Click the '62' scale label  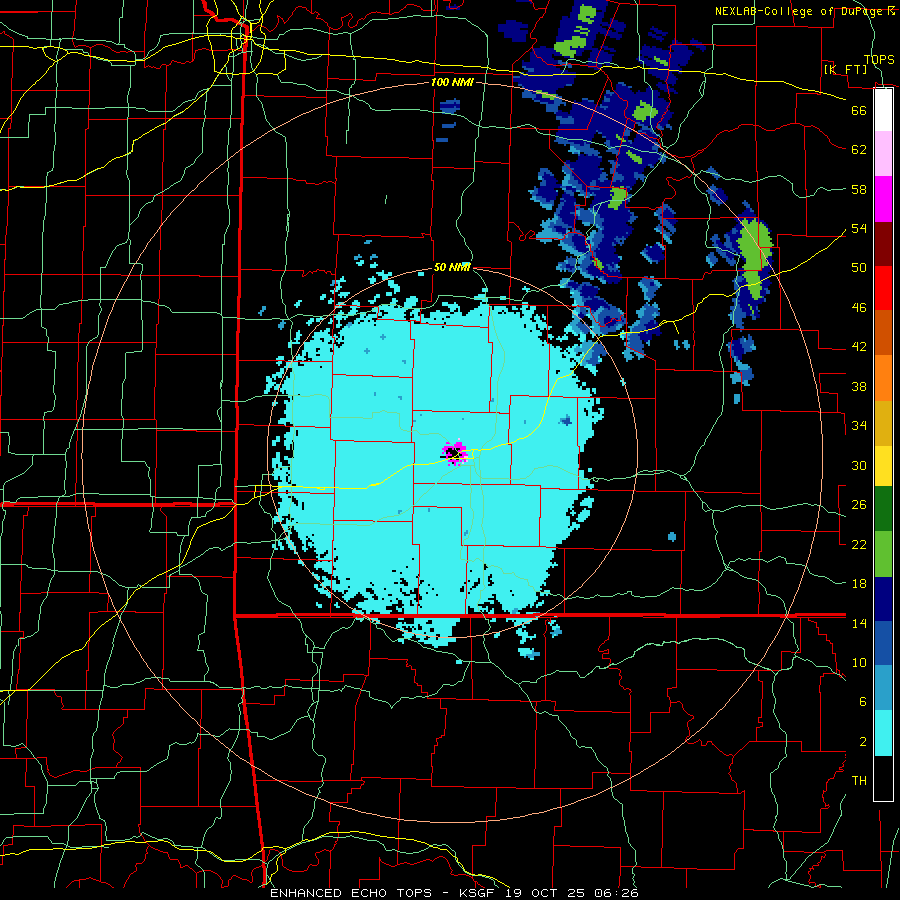pos(859,150)
